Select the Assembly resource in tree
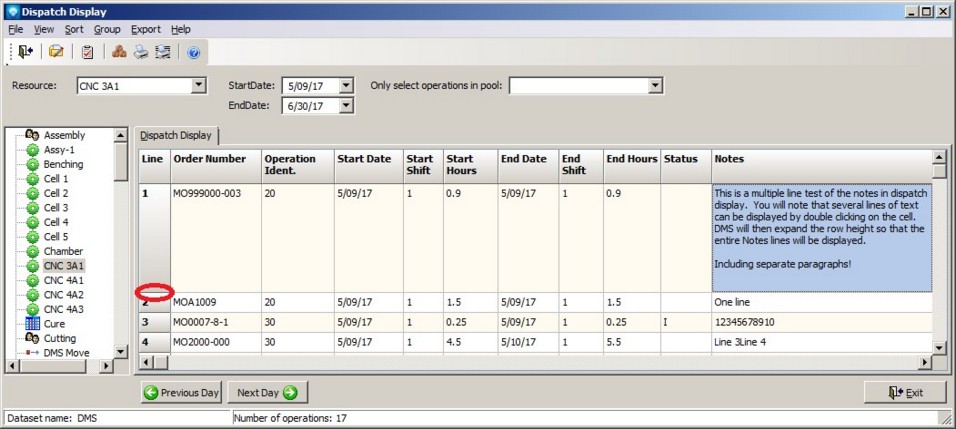 click(x=64, y=135)
